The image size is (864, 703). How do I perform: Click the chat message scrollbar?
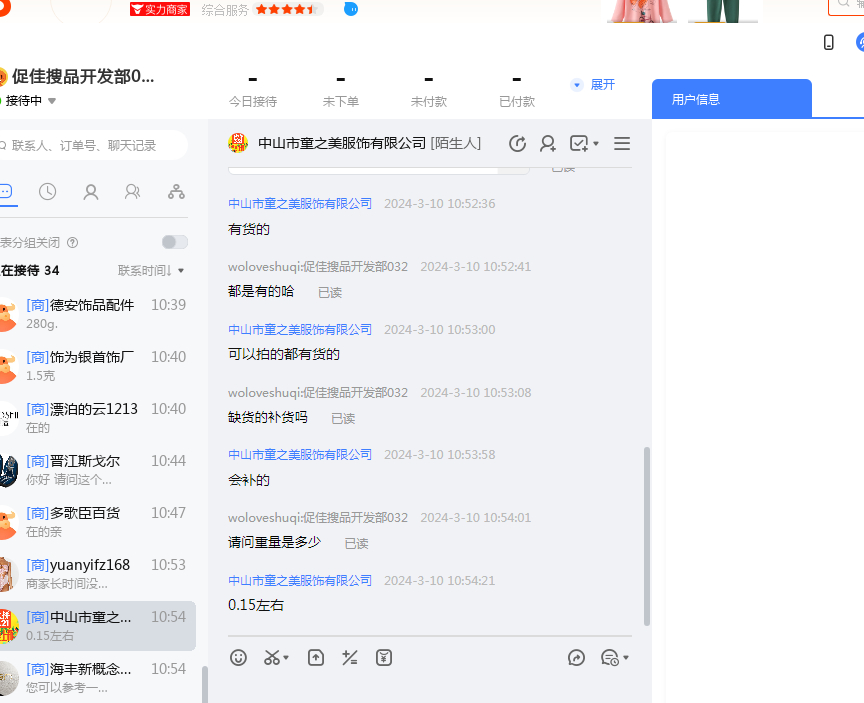[x=646, y=535]
